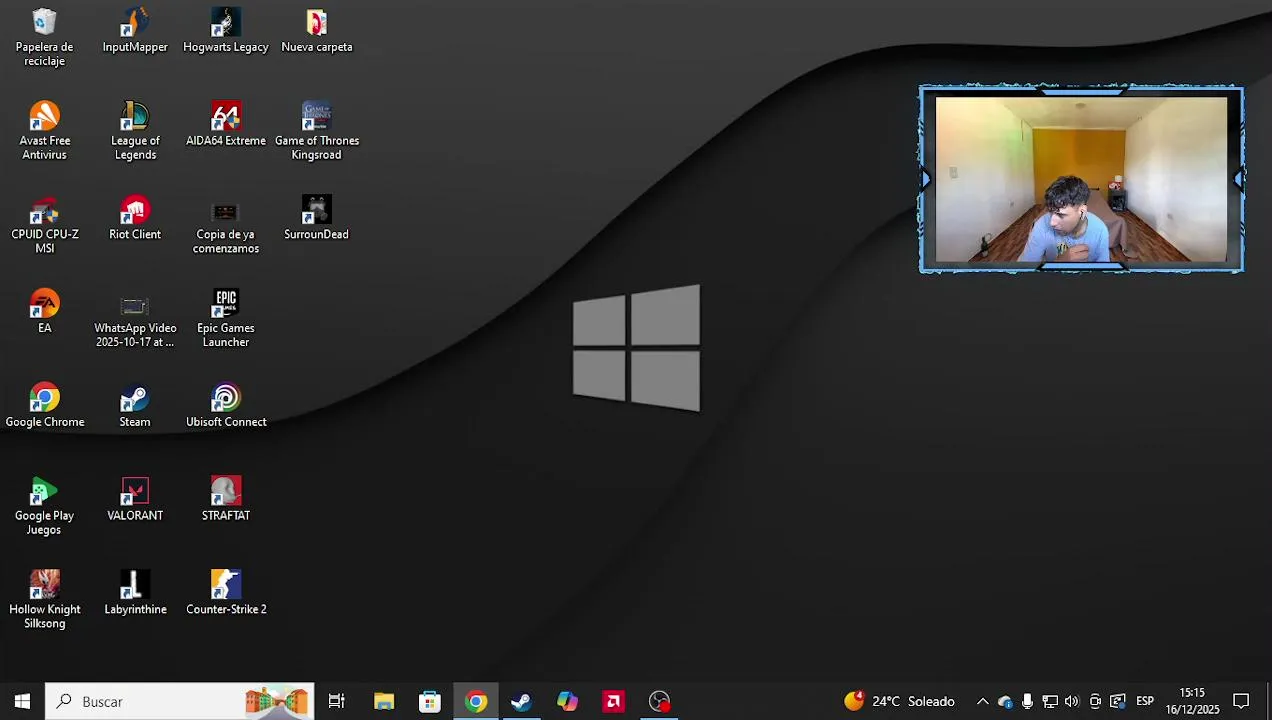Select the CPUID CPU-Z MSI shortcut
This screenshot has height=720, width=1272.
coord(44,225)
